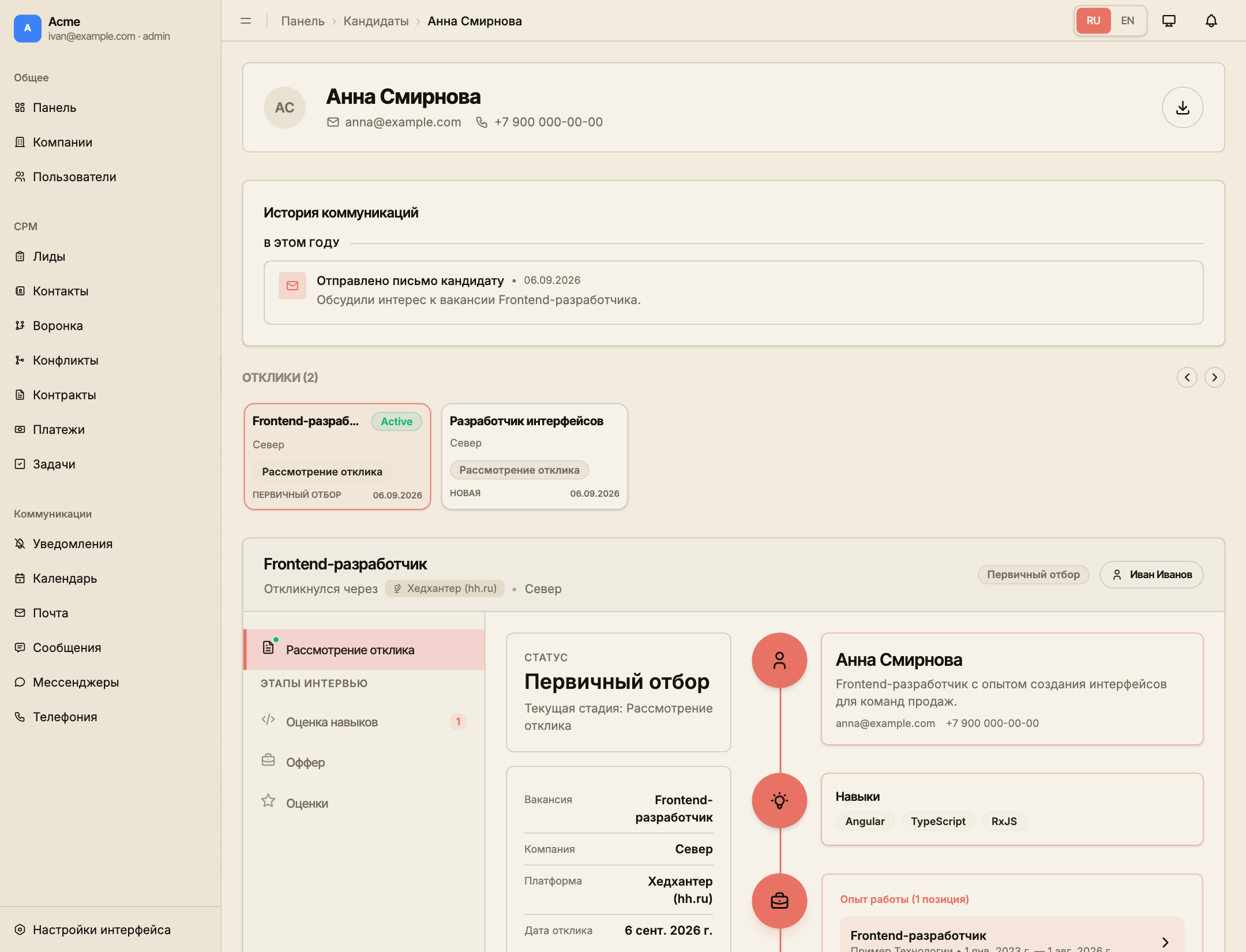The width and height of the screenshot is (1246, 952).
Task: Open Сообщения in the sidebar
Action: [x=110, y=648]
